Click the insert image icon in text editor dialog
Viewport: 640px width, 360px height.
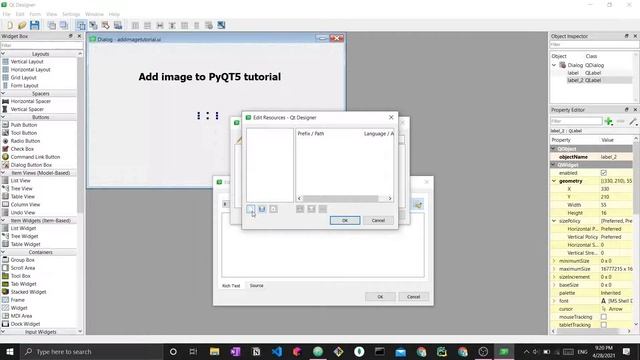418,204
